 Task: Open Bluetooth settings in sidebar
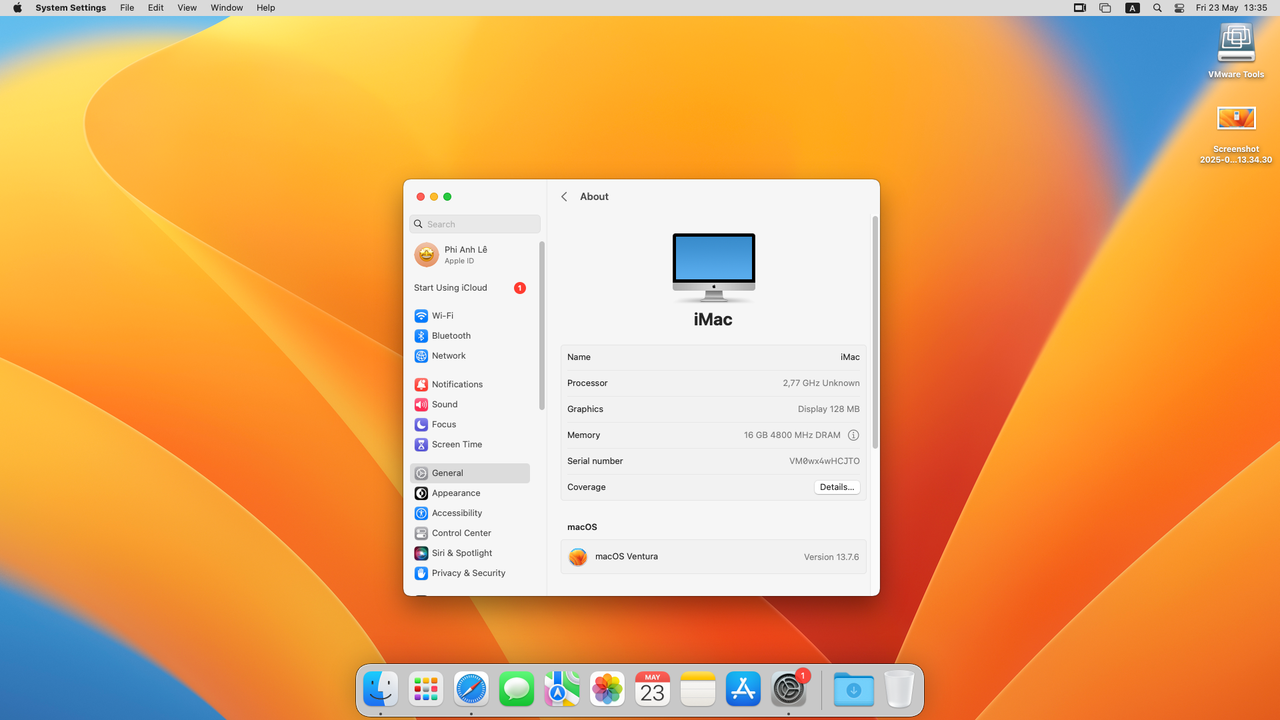(x=470, y=336)
